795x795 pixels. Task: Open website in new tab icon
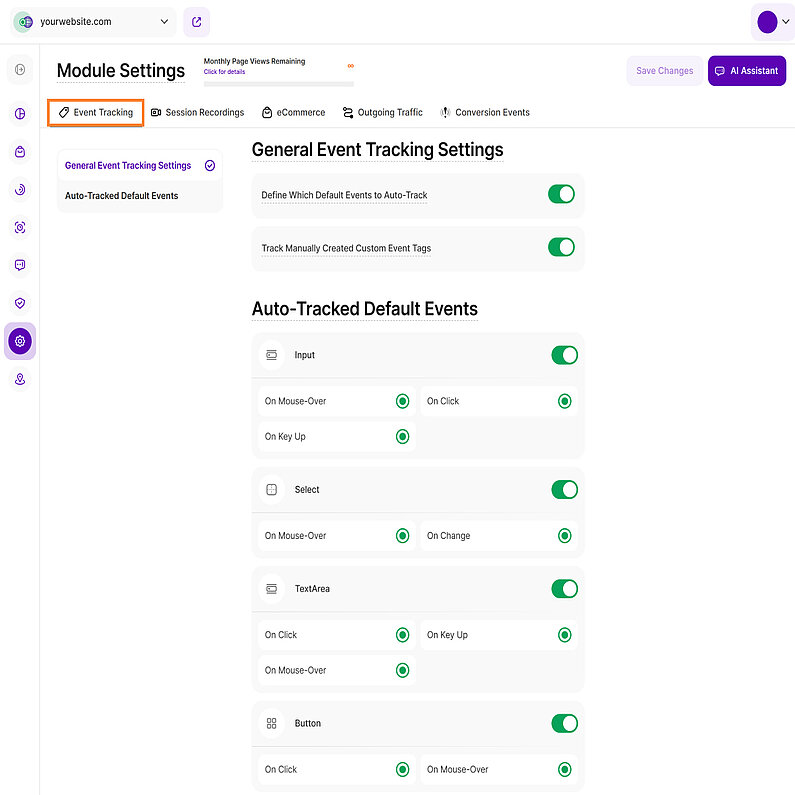(197, 21)
